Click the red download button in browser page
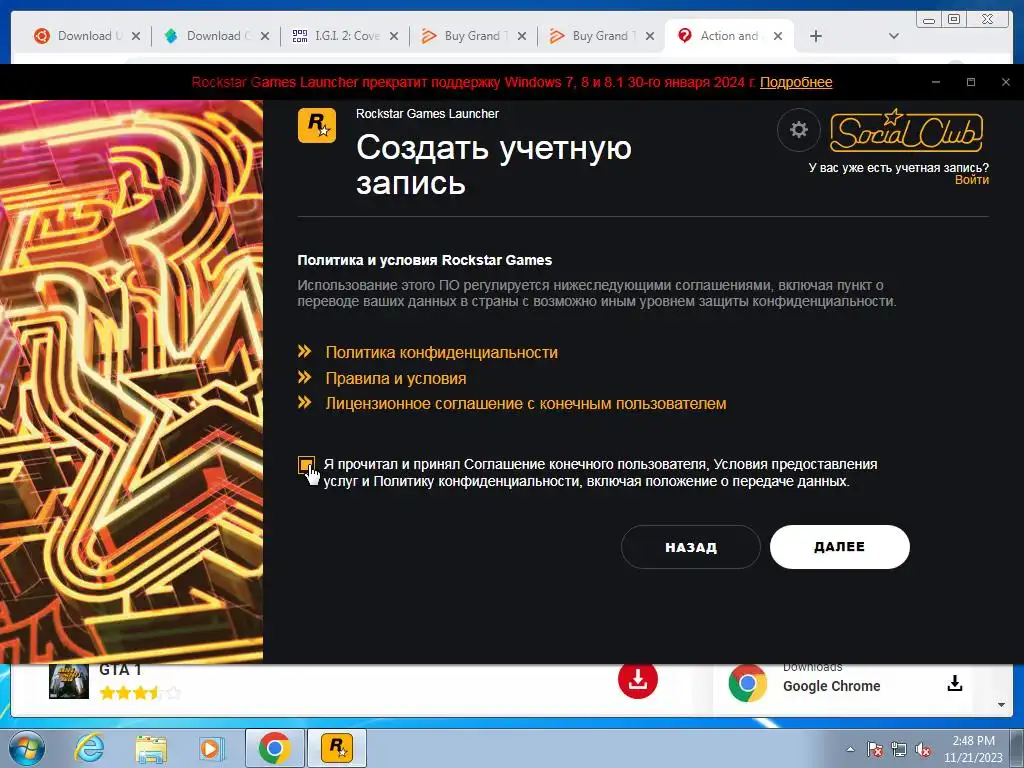 tap(637, 680)
